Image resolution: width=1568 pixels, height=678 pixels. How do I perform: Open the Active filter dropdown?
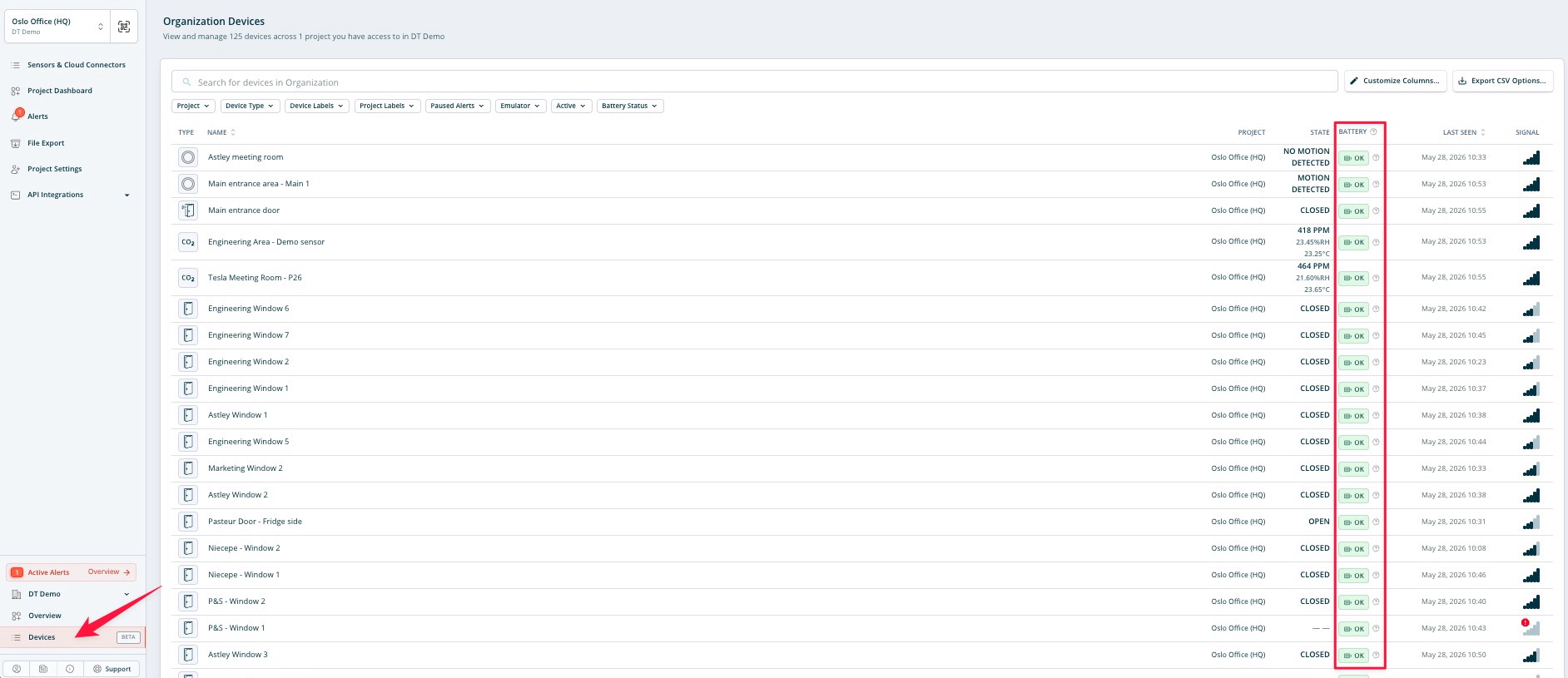[x=571, y=106]
